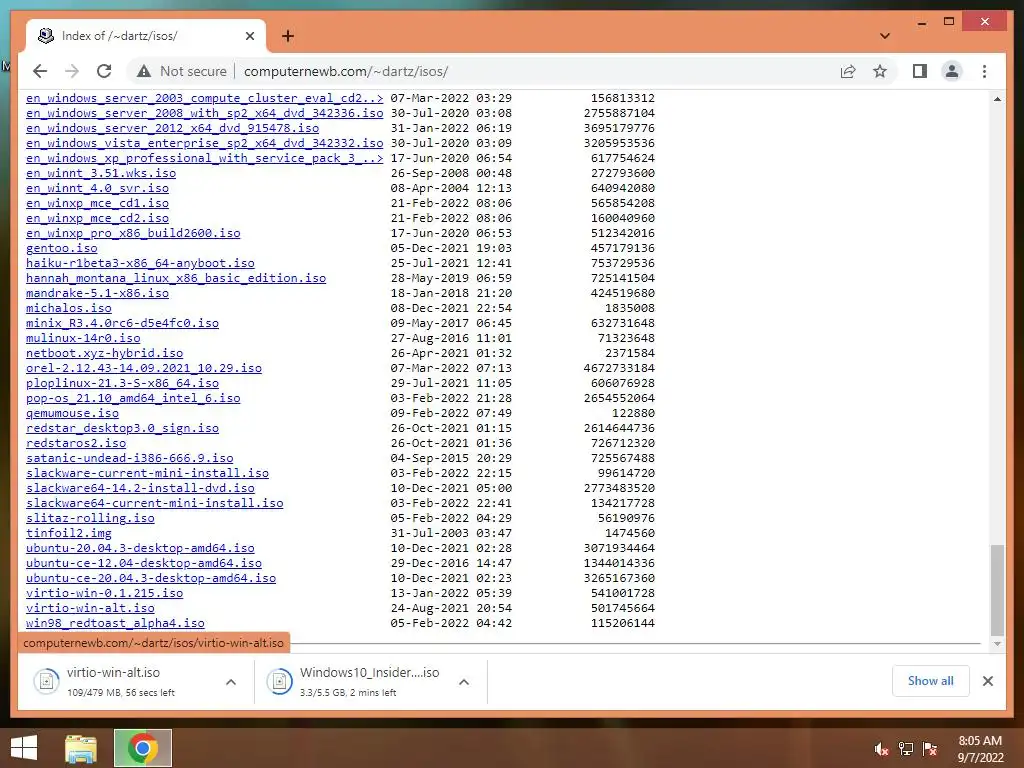The width and height of the screenshot is (1024, 768).
Task: Open the tab search chevron
Action: point(885,36)
